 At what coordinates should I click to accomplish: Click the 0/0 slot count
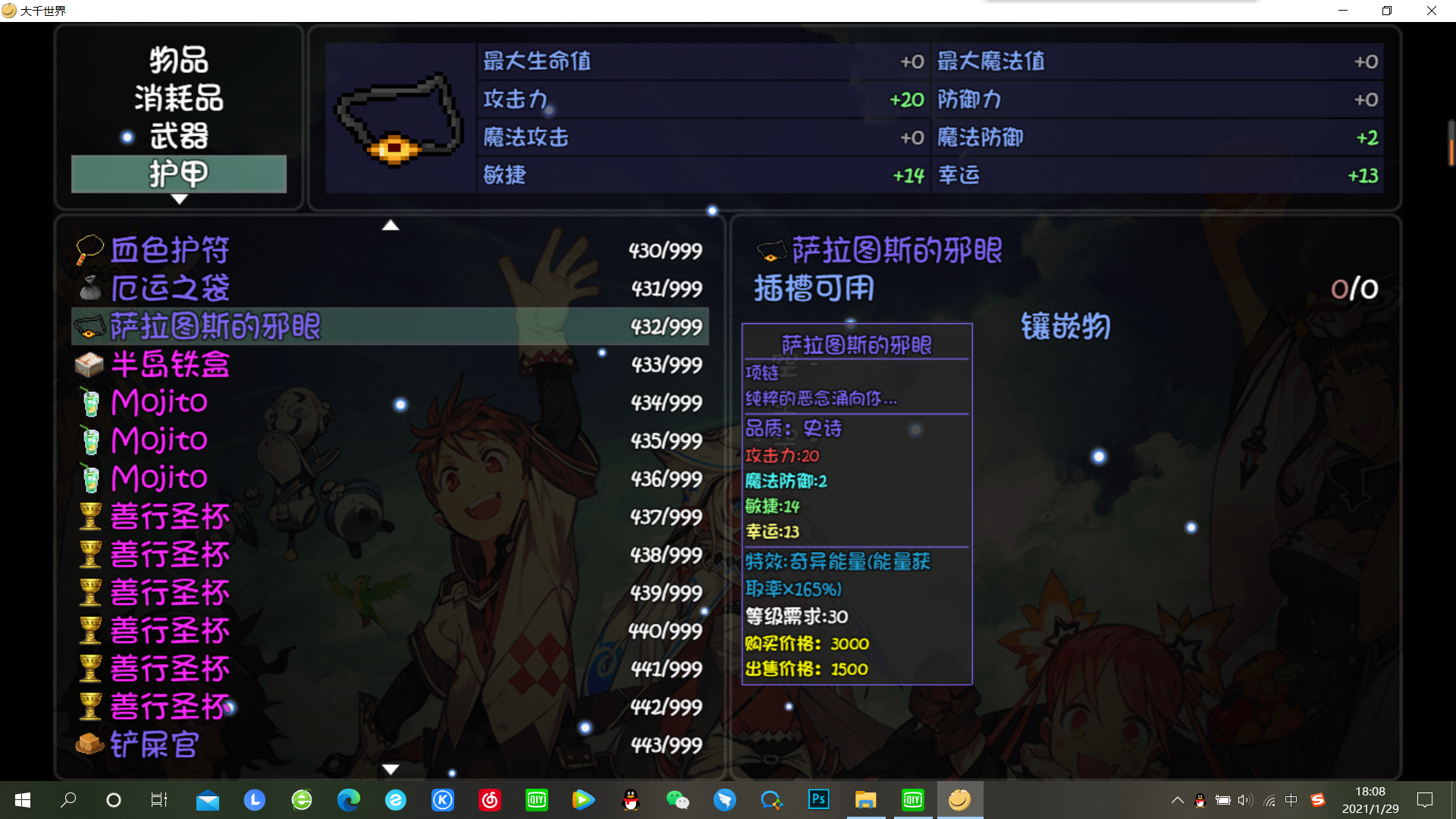1354,288
